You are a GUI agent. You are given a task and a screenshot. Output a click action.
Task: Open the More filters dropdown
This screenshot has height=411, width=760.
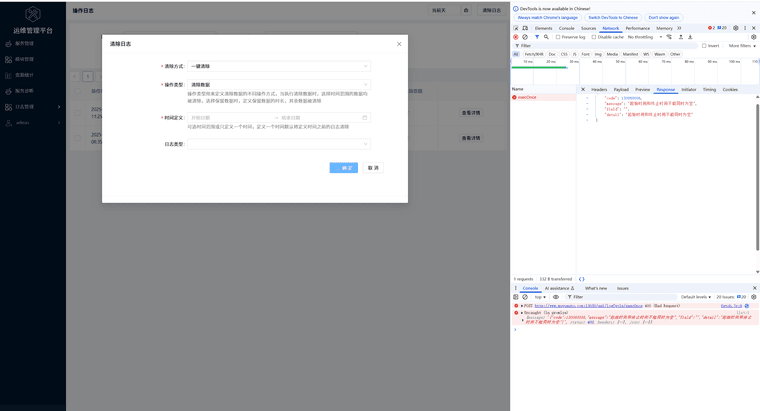click(742, 46)
